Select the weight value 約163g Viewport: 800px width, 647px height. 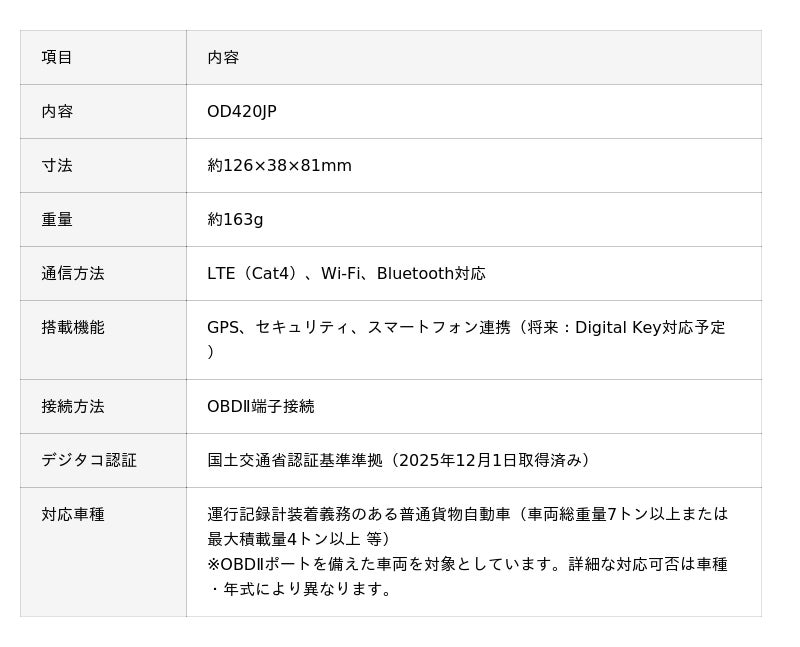point(235,220)
